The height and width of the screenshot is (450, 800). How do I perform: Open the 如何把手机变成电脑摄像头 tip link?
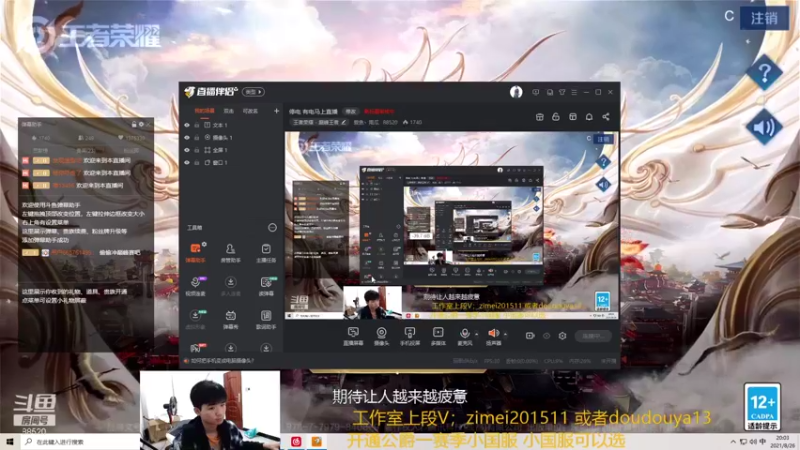coord(222,361)
